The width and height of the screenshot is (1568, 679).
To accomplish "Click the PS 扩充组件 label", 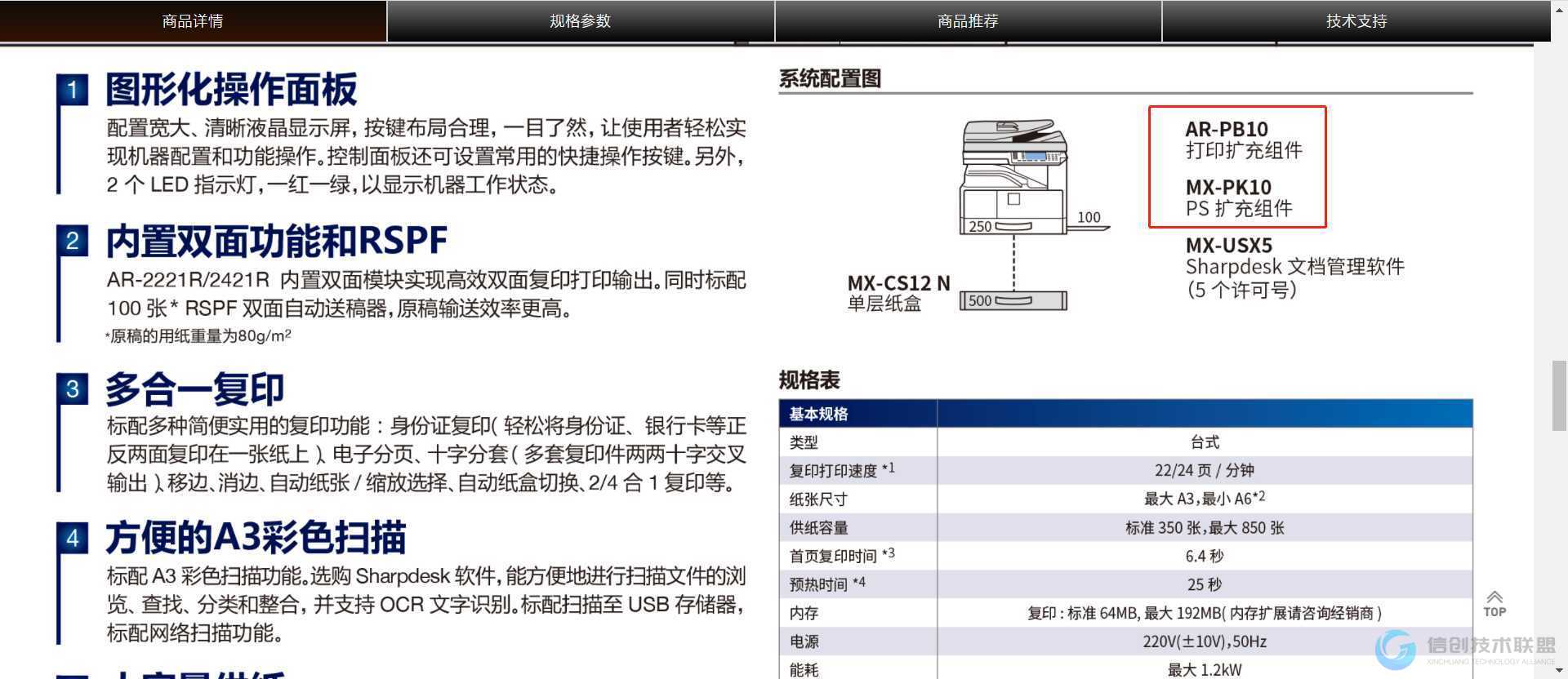I will coord(1239,208).
